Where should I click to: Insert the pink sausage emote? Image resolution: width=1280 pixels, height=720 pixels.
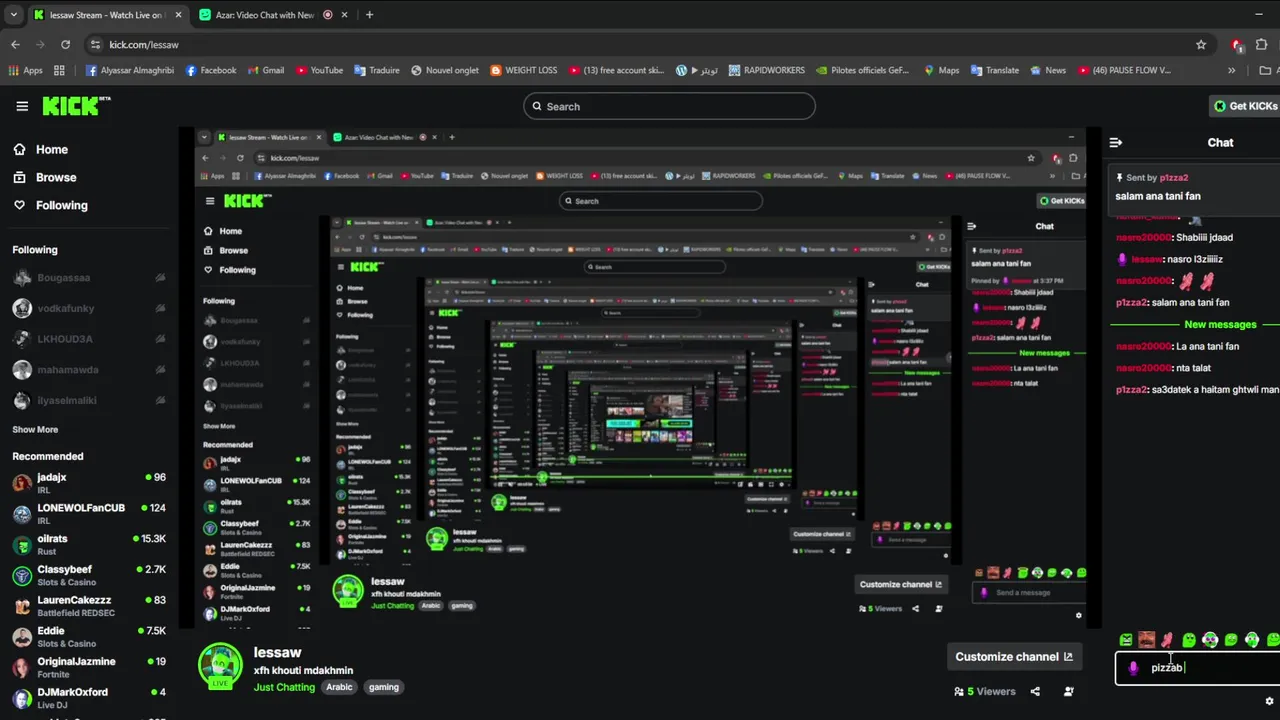pos(1167,640)
